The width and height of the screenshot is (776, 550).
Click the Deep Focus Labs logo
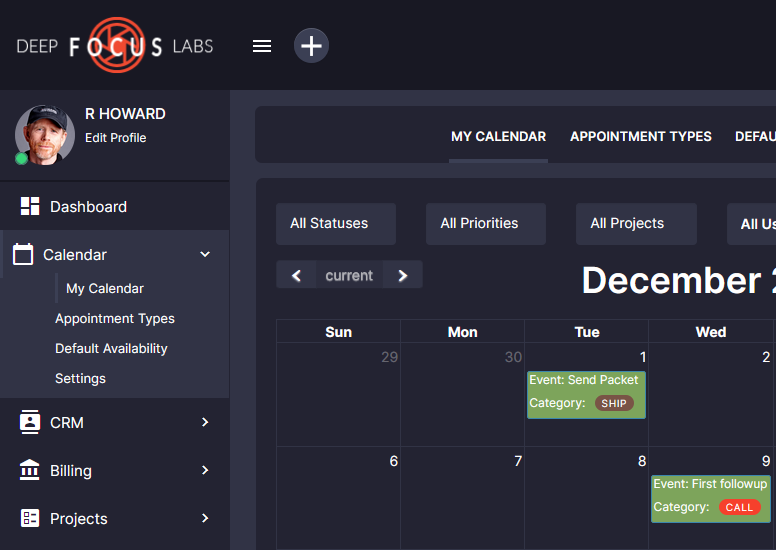(115, 46)
